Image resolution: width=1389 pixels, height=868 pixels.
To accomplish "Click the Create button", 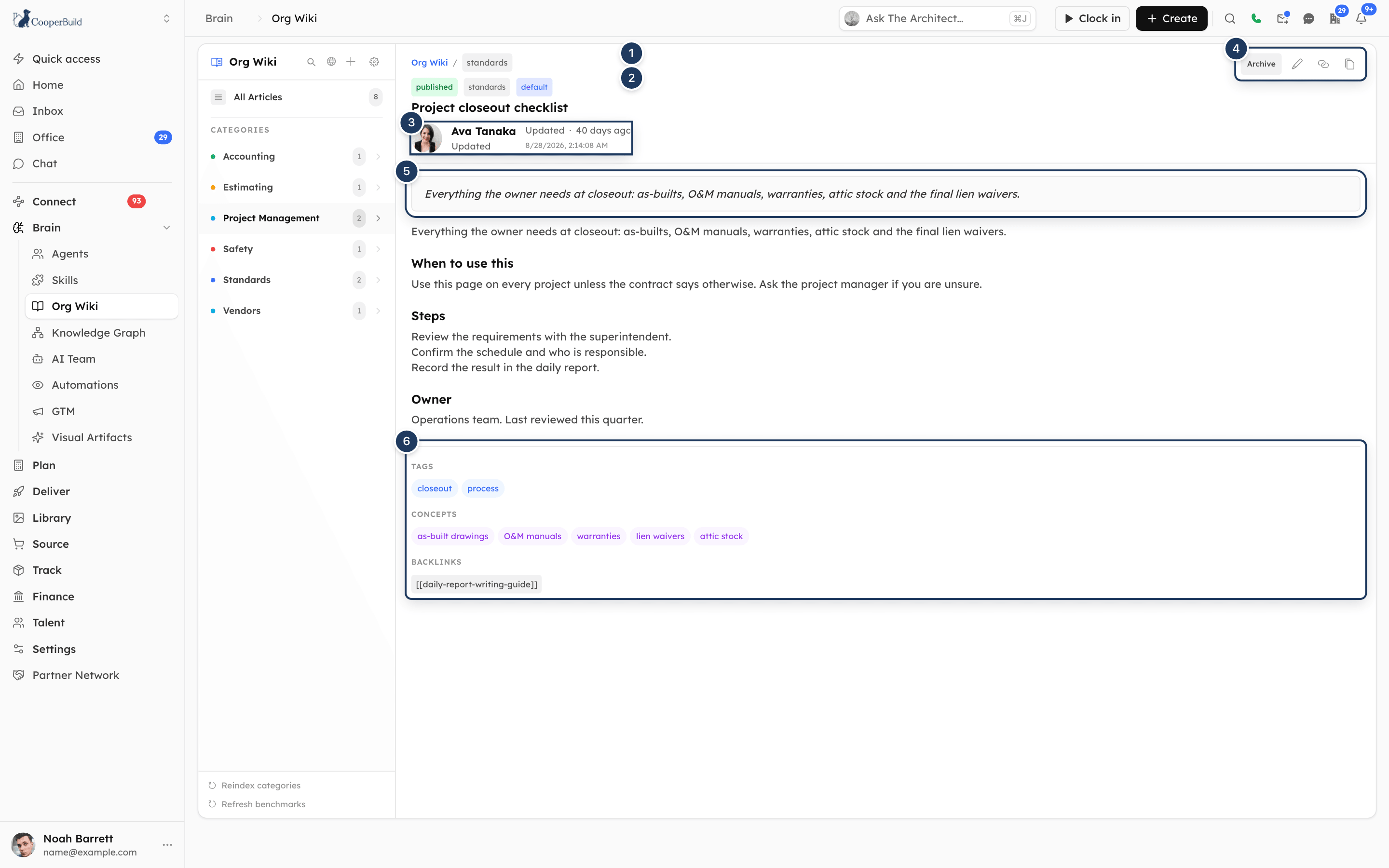I will point(1171,18).
